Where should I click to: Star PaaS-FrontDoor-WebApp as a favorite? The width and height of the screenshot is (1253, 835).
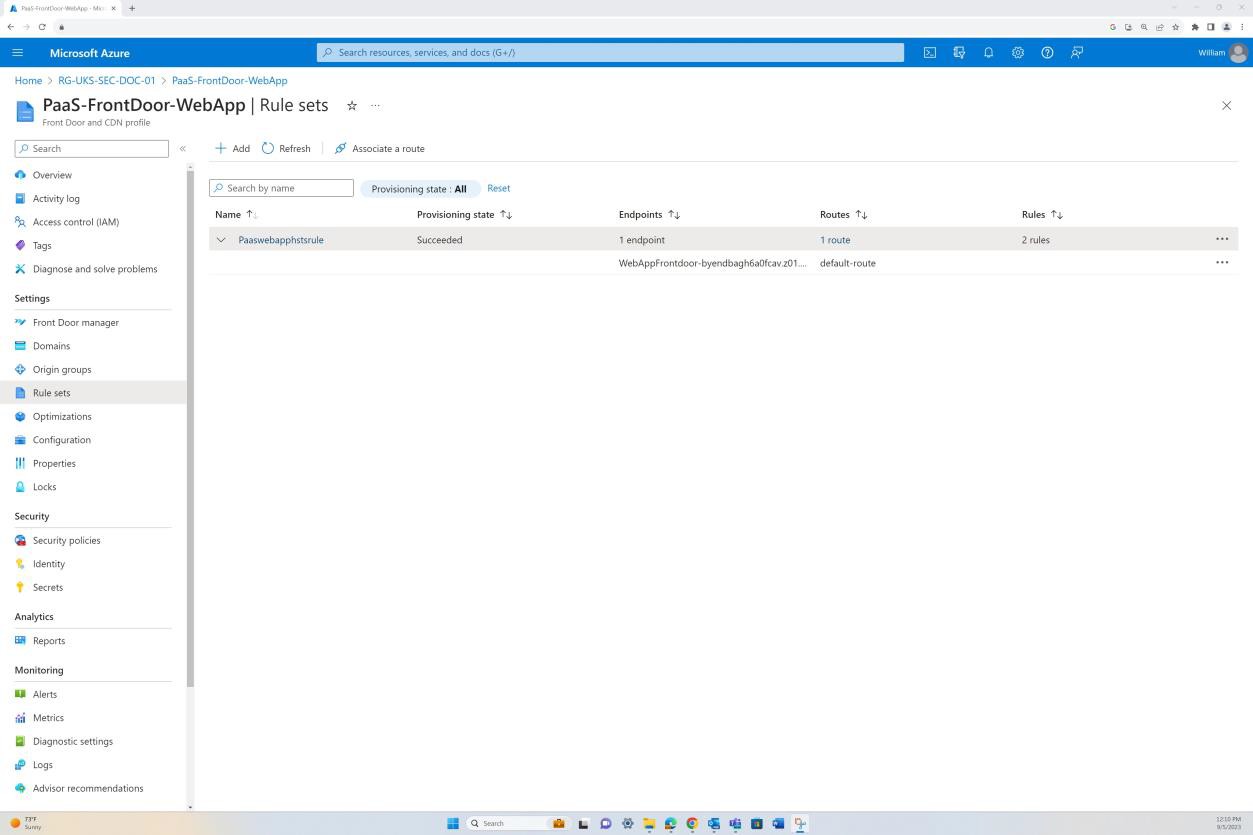point(351,105)
